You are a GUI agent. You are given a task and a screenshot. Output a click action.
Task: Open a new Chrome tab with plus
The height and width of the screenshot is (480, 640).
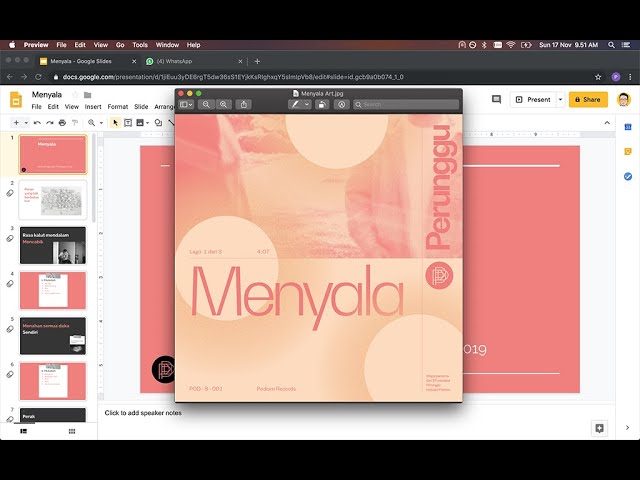tap(257, 61)
